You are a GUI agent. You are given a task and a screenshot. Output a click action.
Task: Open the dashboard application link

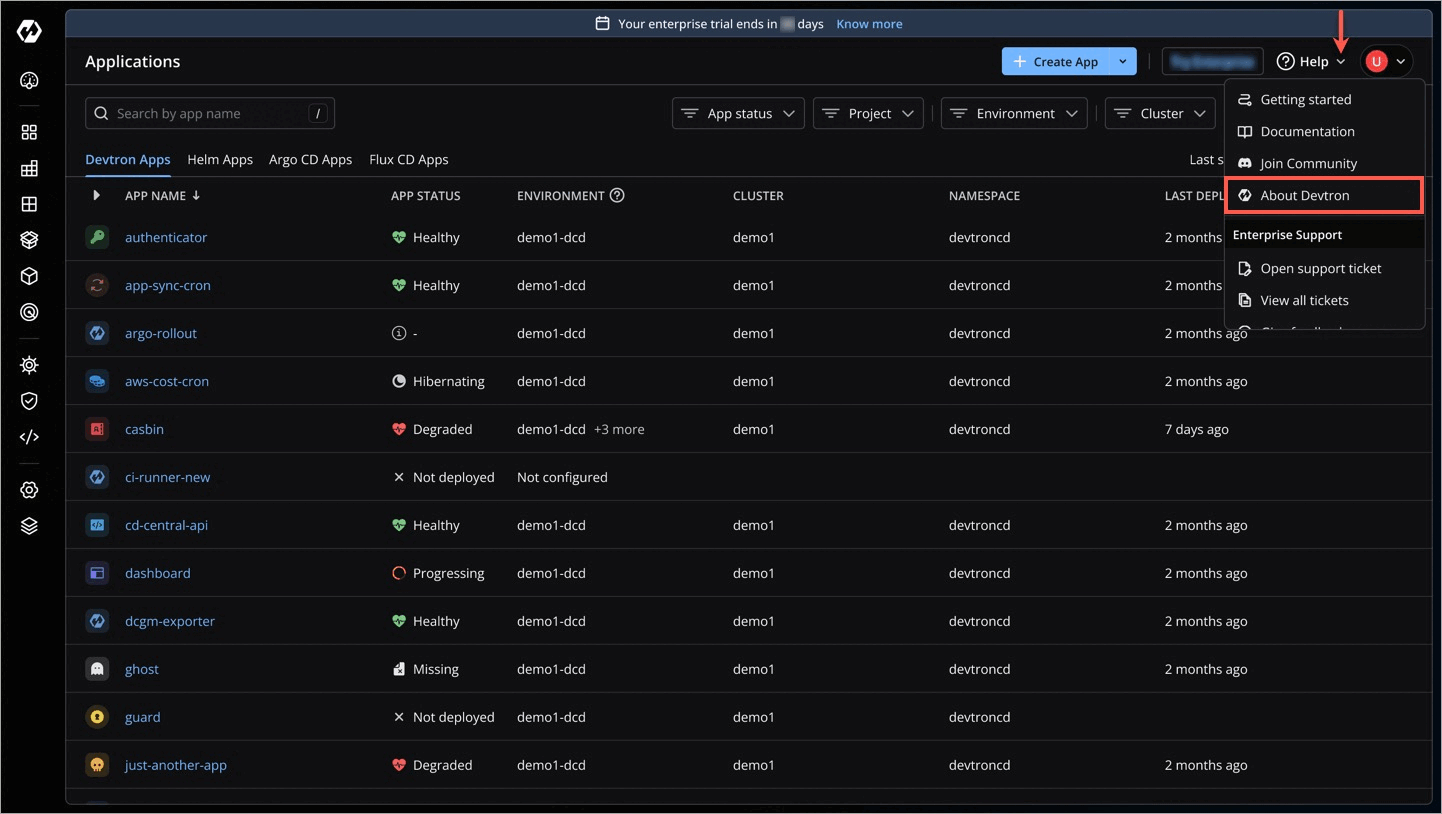(157, 573)
